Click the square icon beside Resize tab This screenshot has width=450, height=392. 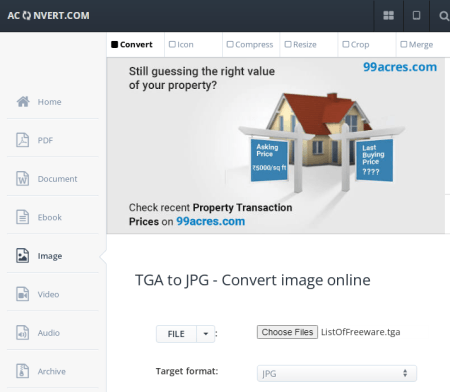point(288,44)
